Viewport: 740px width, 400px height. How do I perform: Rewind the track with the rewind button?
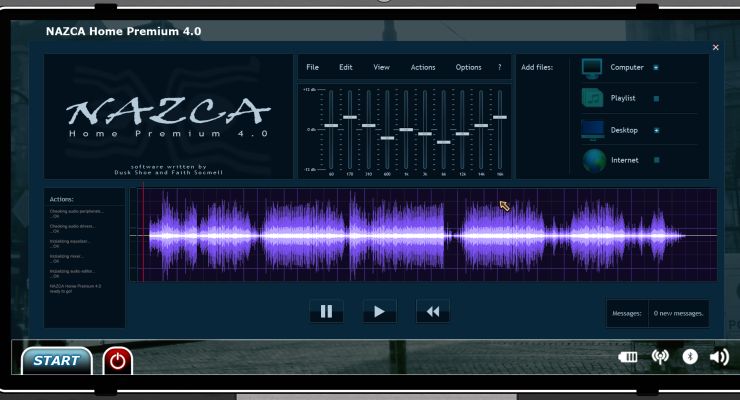click(433, 311)
